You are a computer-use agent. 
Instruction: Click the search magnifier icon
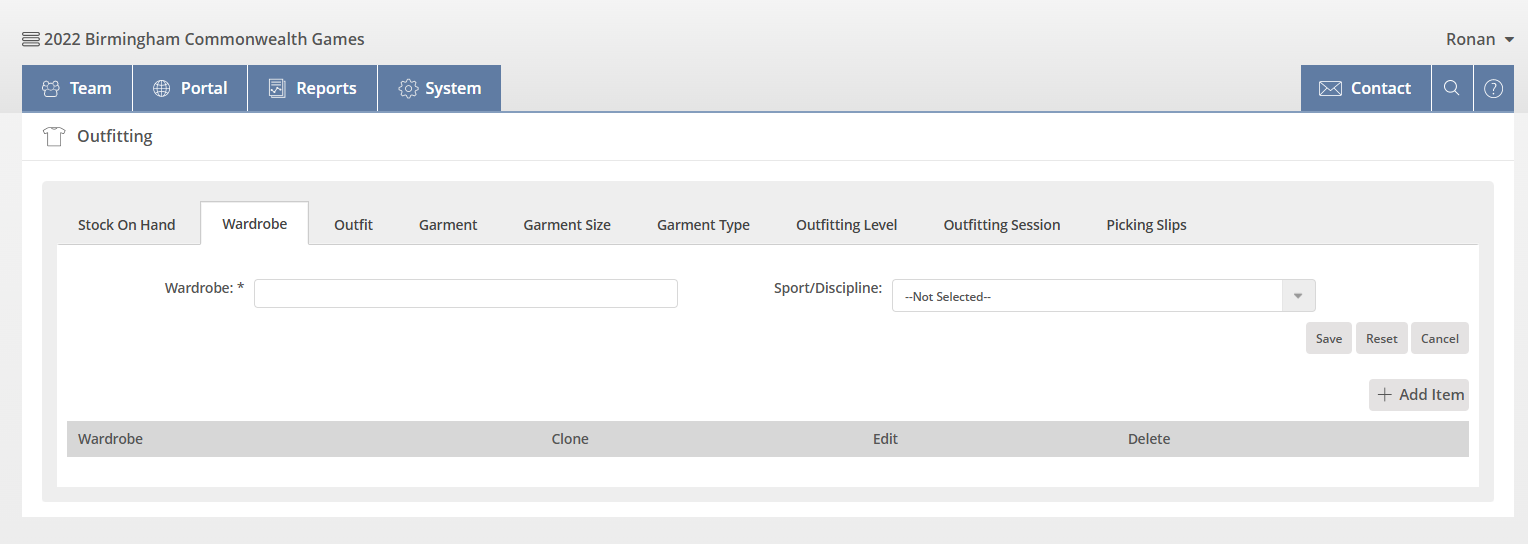coord(1451,88)
